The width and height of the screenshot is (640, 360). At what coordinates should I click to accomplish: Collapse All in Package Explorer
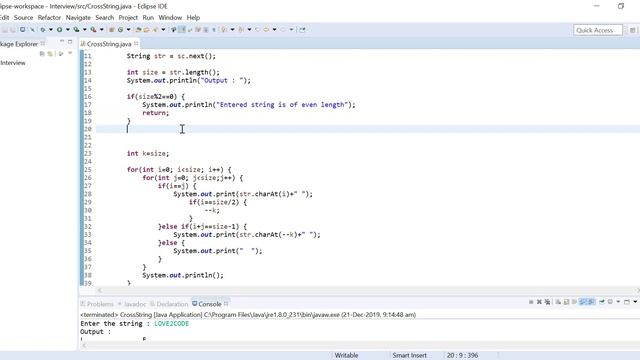tap(42, 54)
